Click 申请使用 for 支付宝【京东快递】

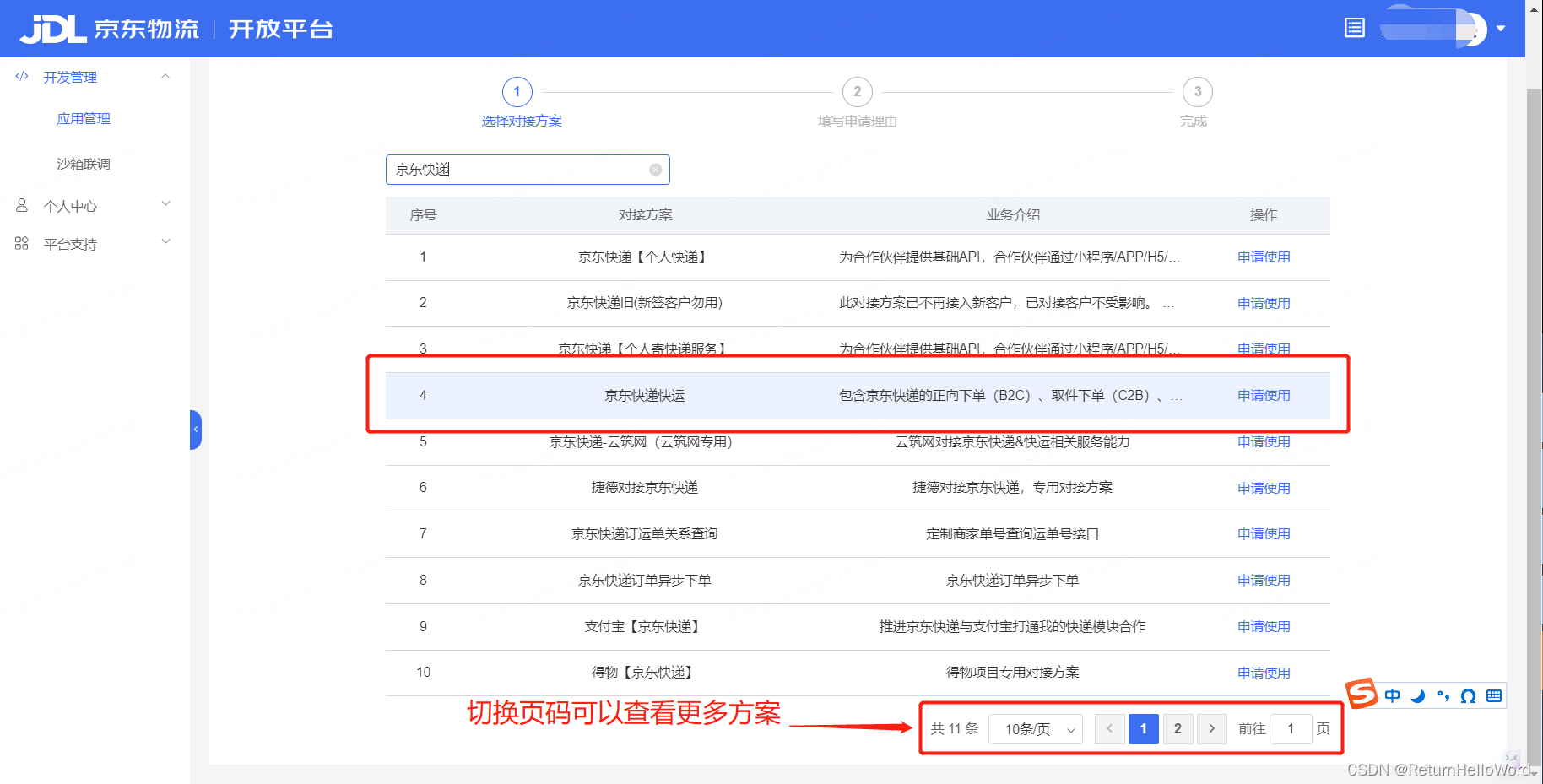[x=1264, y=627]
